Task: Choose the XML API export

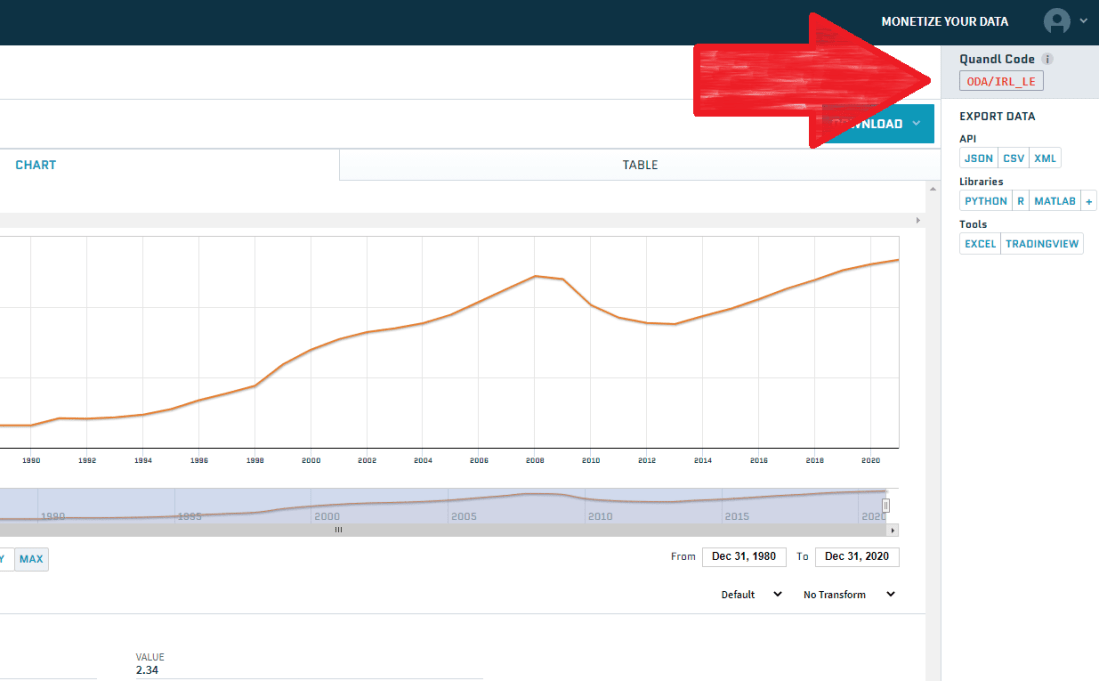Action: [x=1045, y=158]
